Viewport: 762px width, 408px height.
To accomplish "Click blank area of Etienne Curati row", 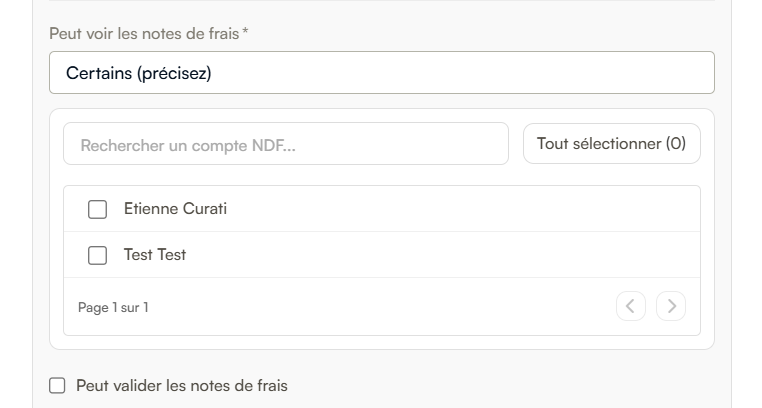I will pos(462,209).
